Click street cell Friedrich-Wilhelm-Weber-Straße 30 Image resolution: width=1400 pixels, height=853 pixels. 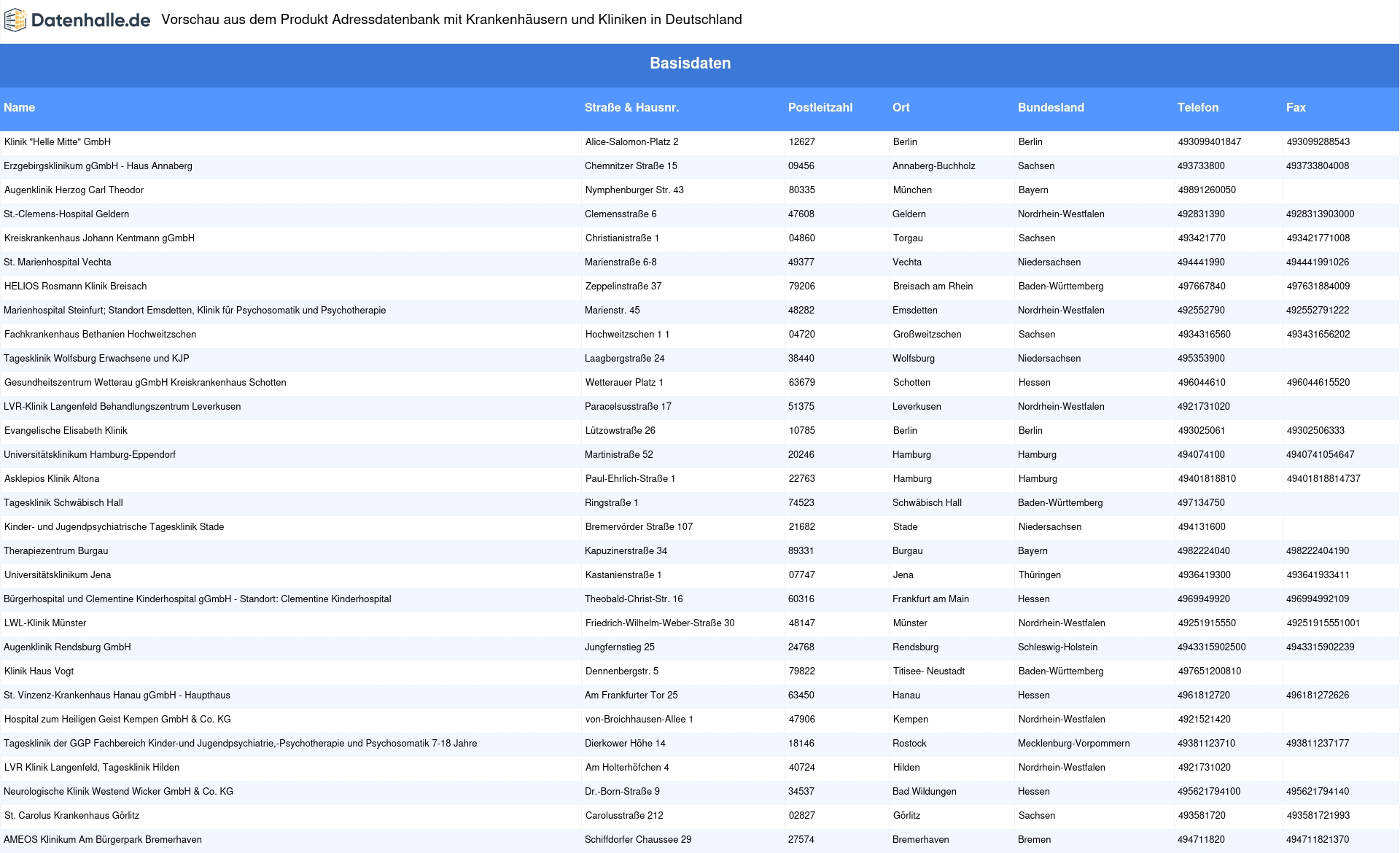point(660,623)
